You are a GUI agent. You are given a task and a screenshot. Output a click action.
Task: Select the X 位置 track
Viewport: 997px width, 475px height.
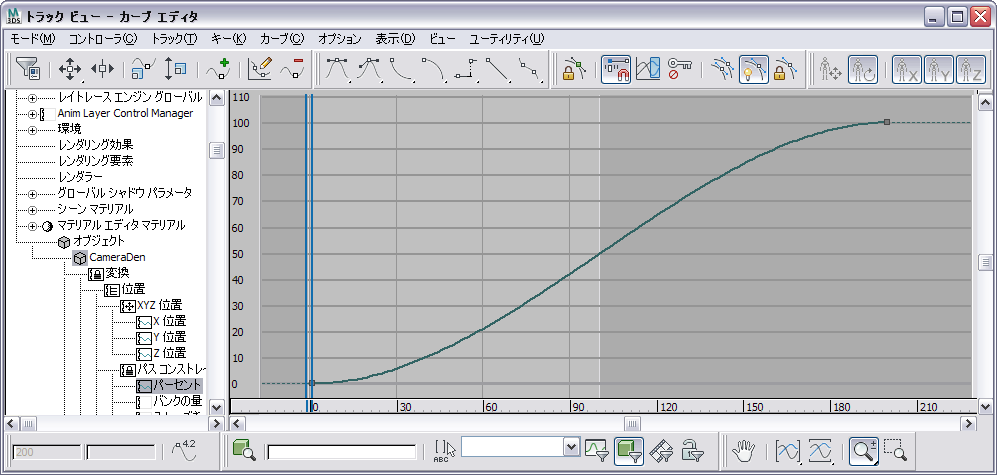pos(170,321)
